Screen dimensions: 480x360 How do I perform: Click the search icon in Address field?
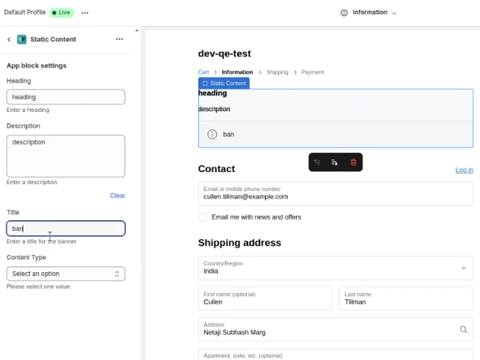click(463, 329)
